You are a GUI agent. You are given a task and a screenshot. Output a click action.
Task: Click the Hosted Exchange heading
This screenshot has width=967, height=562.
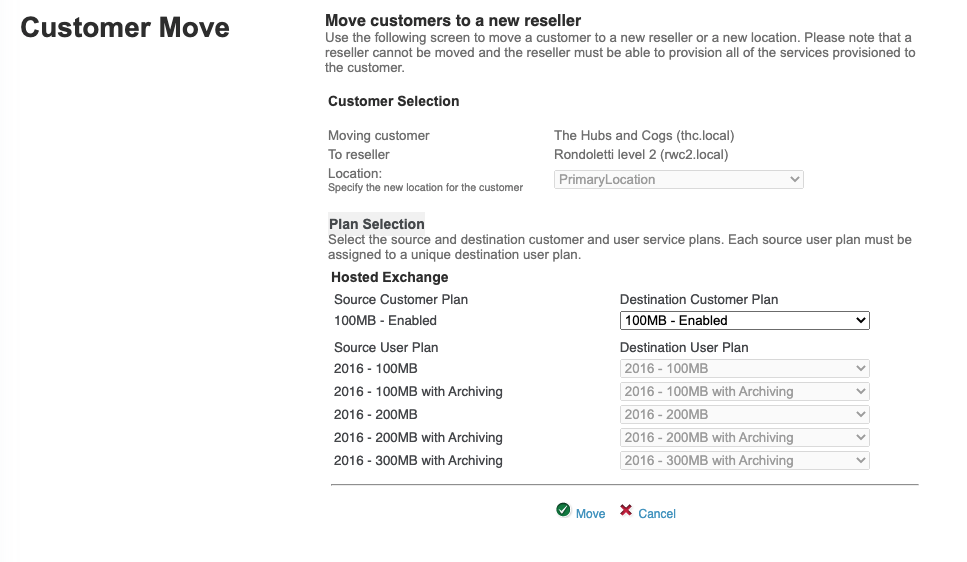(390, 277)
